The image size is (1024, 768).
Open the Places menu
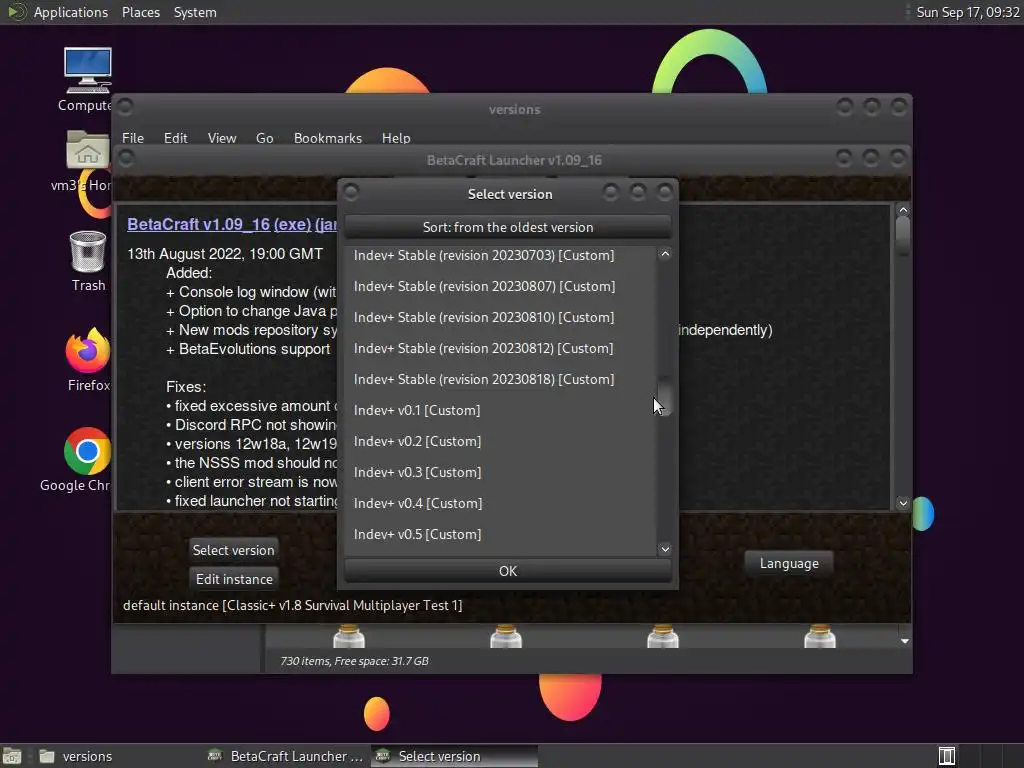click(x=140, y=12)
